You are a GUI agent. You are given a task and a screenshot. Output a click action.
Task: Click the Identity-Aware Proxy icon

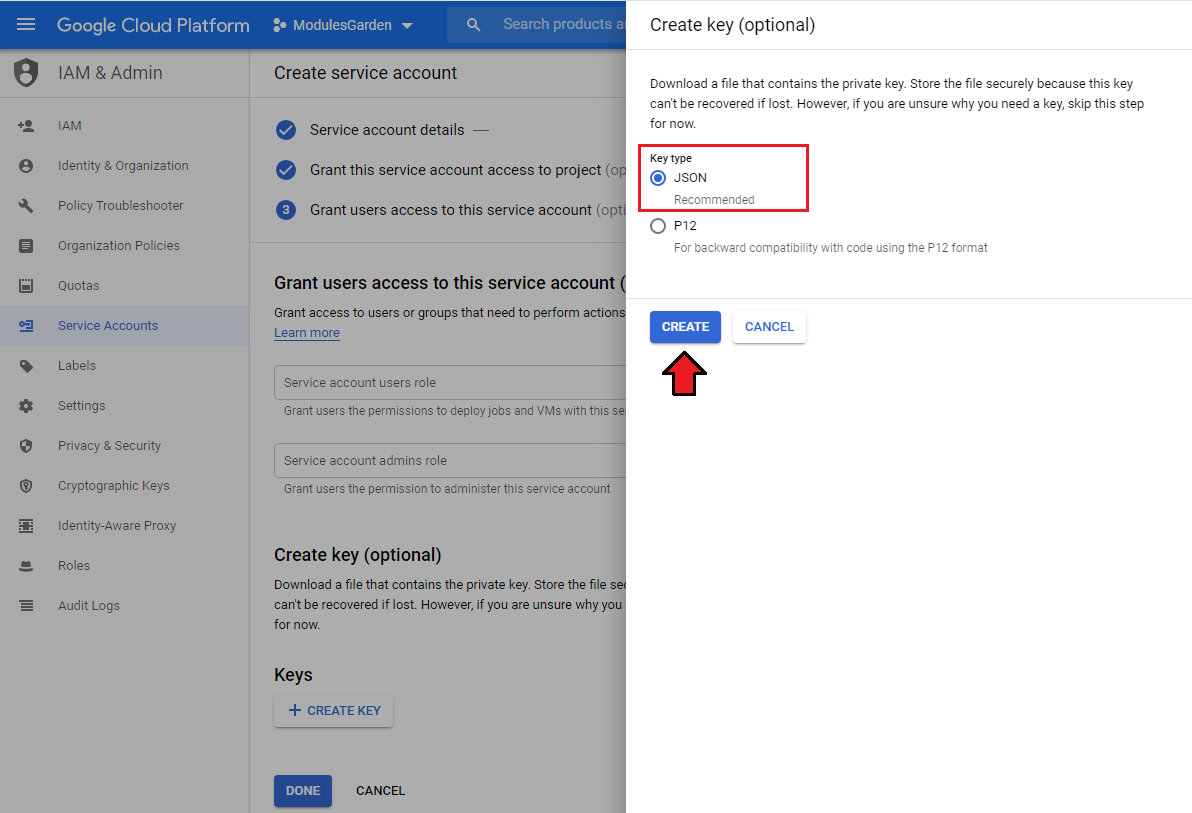click(x=26, y=526)
